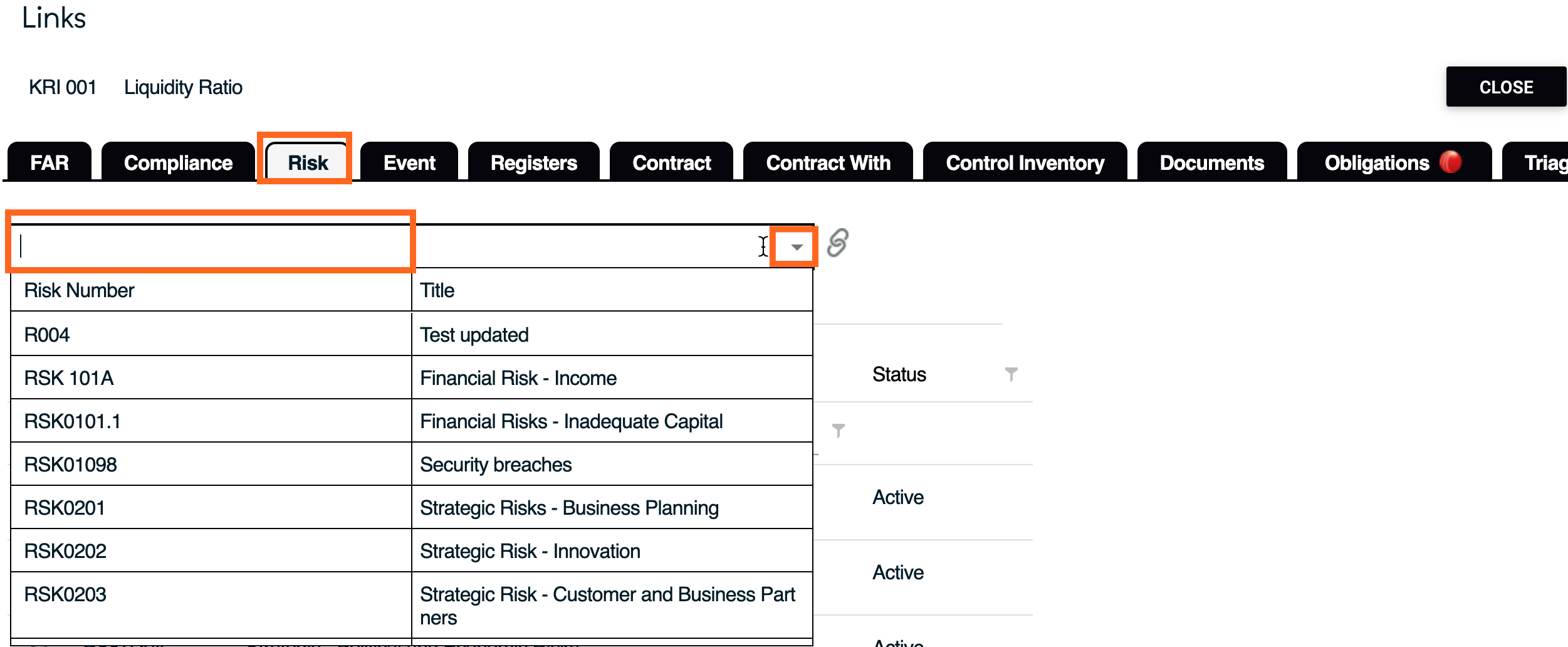Choose RSK 101A Financial Risk - Income
1568x647 pixels.
[x=412, y=377]
